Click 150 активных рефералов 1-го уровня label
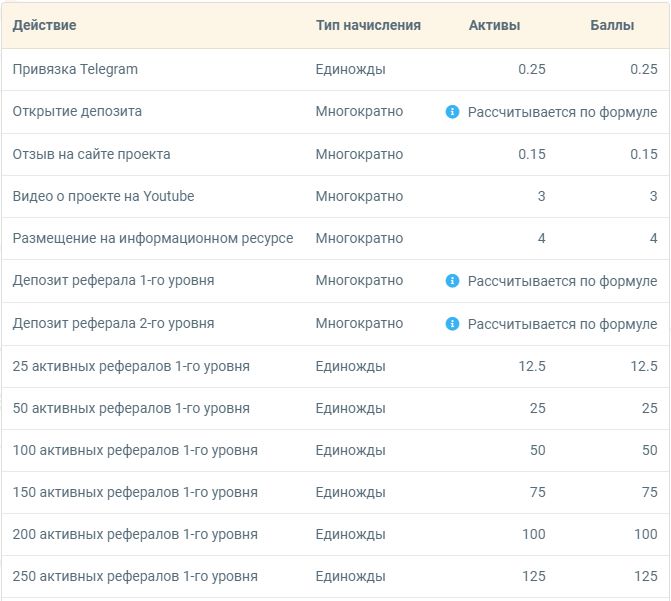 [135, 492]
